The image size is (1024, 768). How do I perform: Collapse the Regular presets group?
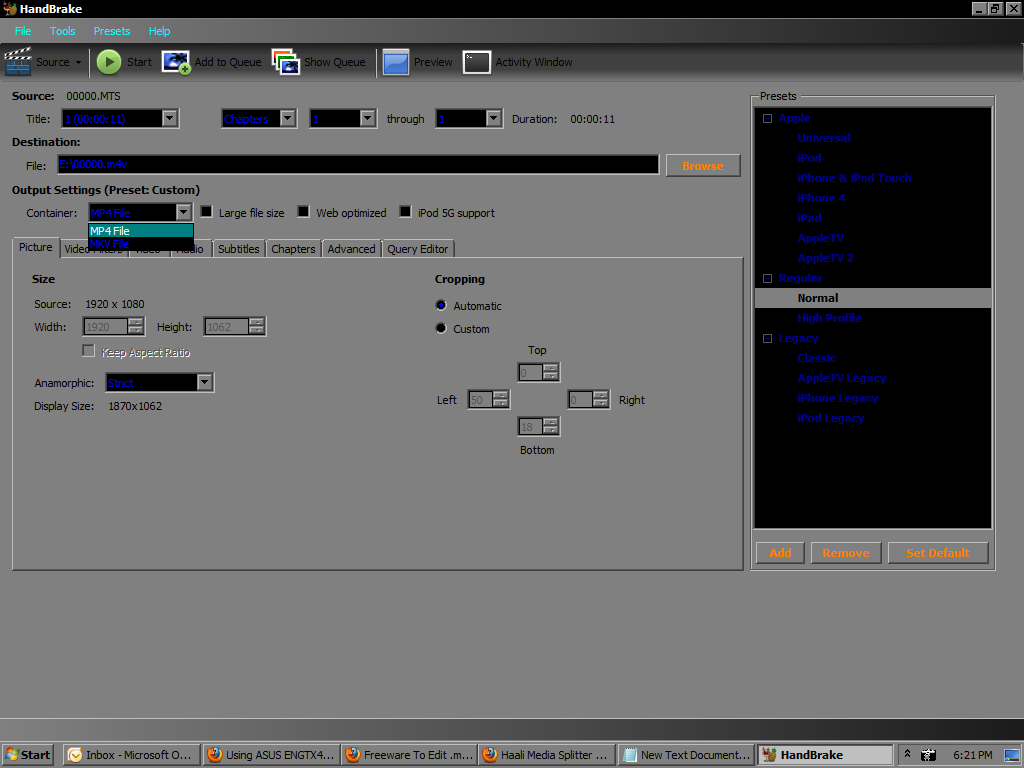[767, 278]
